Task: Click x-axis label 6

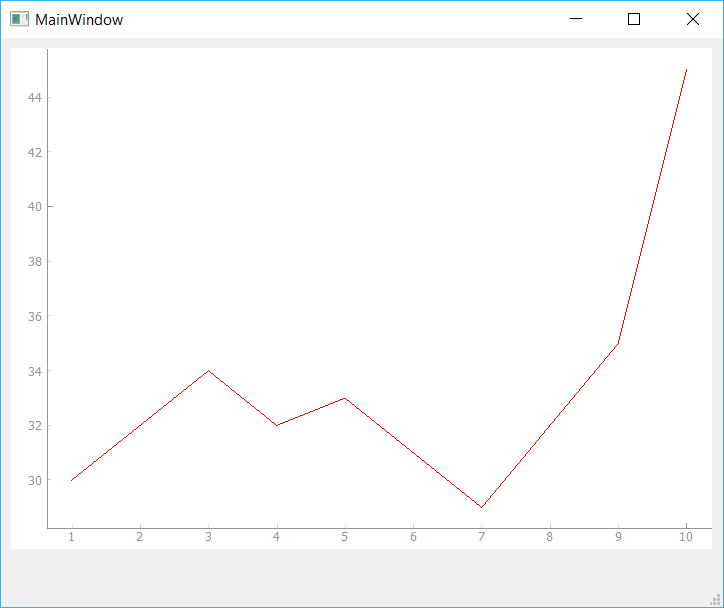Action: coord(413,537)
